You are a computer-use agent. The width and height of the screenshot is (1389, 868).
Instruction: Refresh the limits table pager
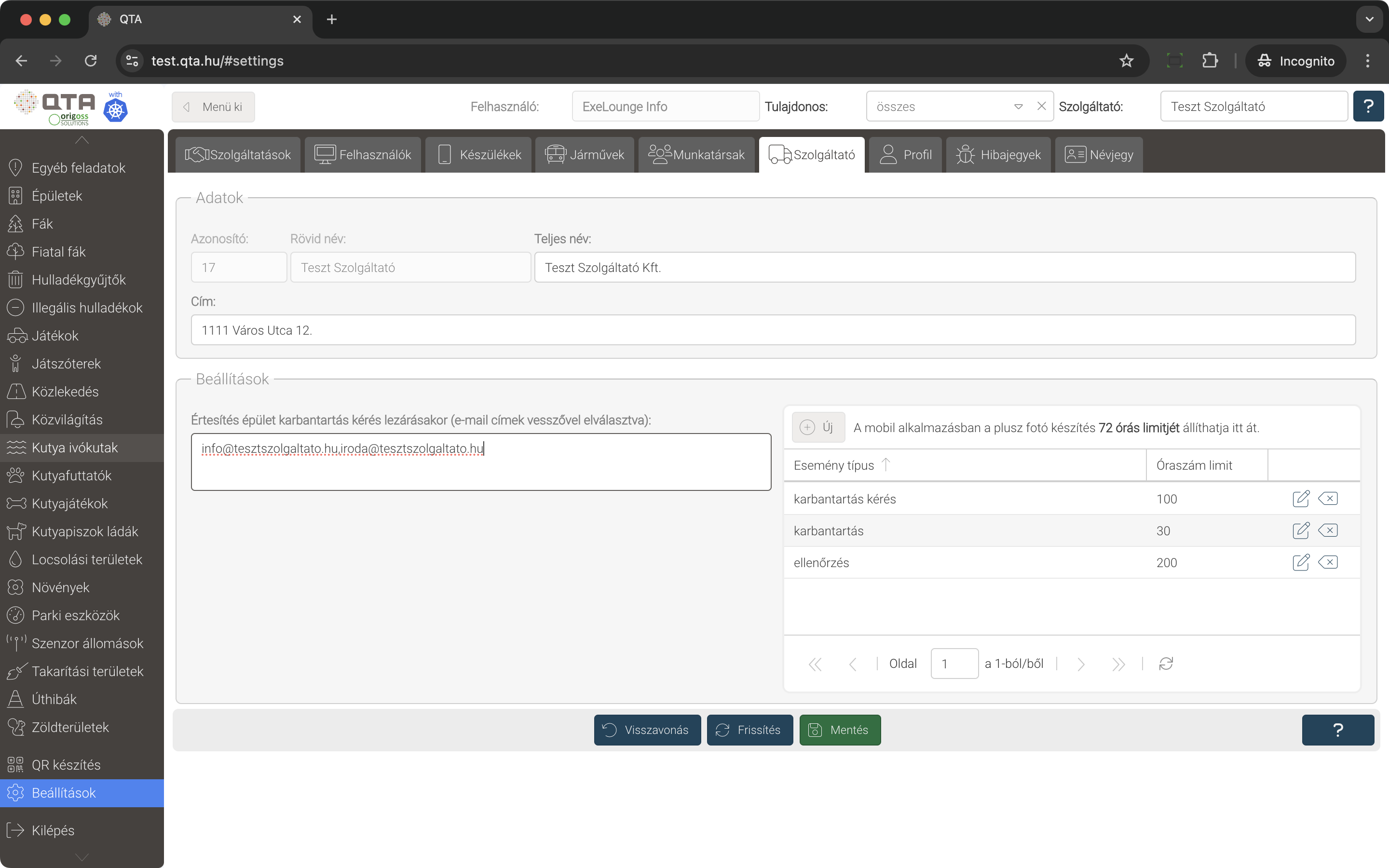click(x=1166, y=664)
